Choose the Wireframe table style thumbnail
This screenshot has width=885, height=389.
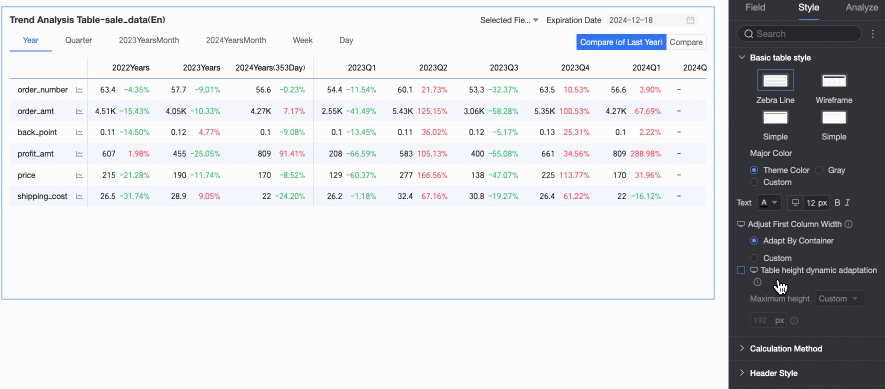[x=834, y=80]
